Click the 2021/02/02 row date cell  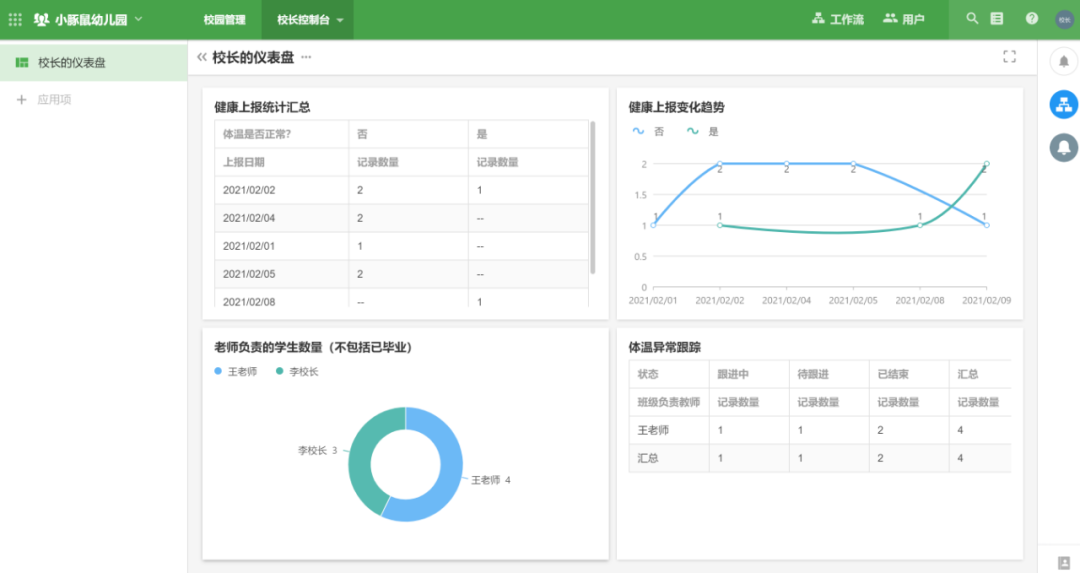281,190
